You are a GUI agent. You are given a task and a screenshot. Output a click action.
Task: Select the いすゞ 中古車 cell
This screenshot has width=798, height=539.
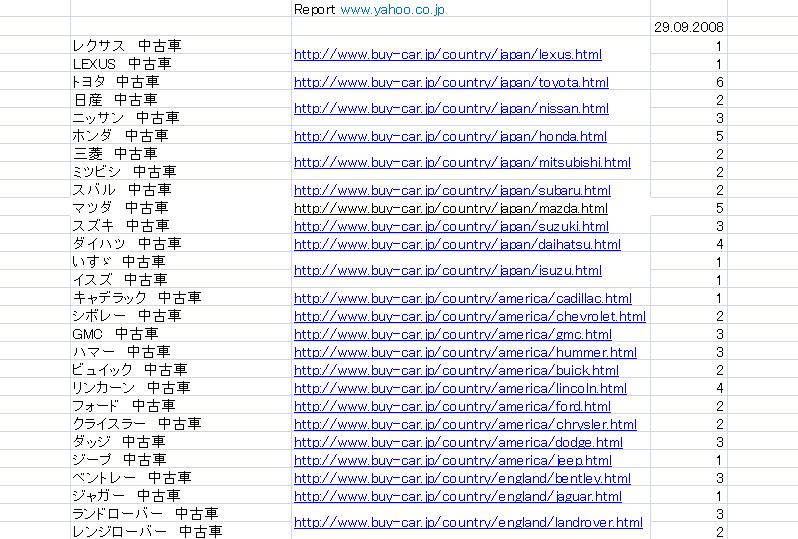click(x=181, y=262)
